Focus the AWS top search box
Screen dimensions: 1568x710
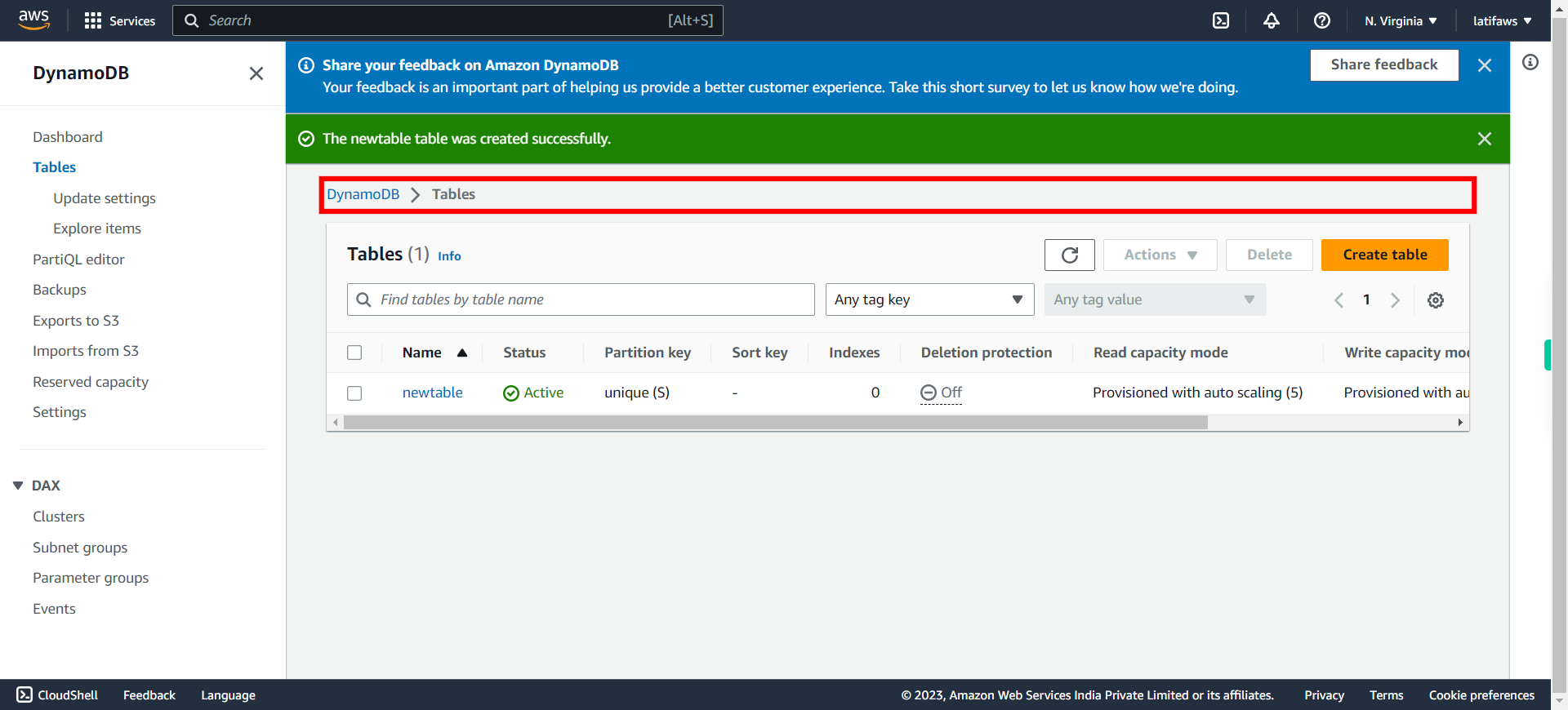tap(448, 20)
